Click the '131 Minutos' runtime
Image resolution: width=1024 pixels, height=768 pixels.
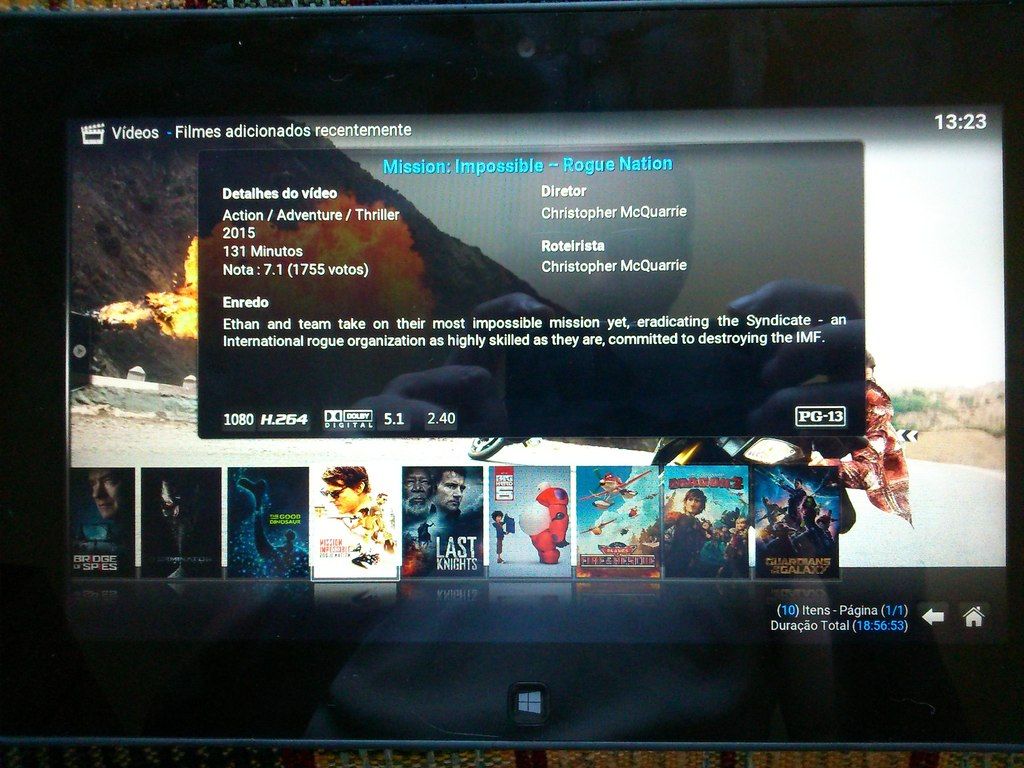coord(263,251)
